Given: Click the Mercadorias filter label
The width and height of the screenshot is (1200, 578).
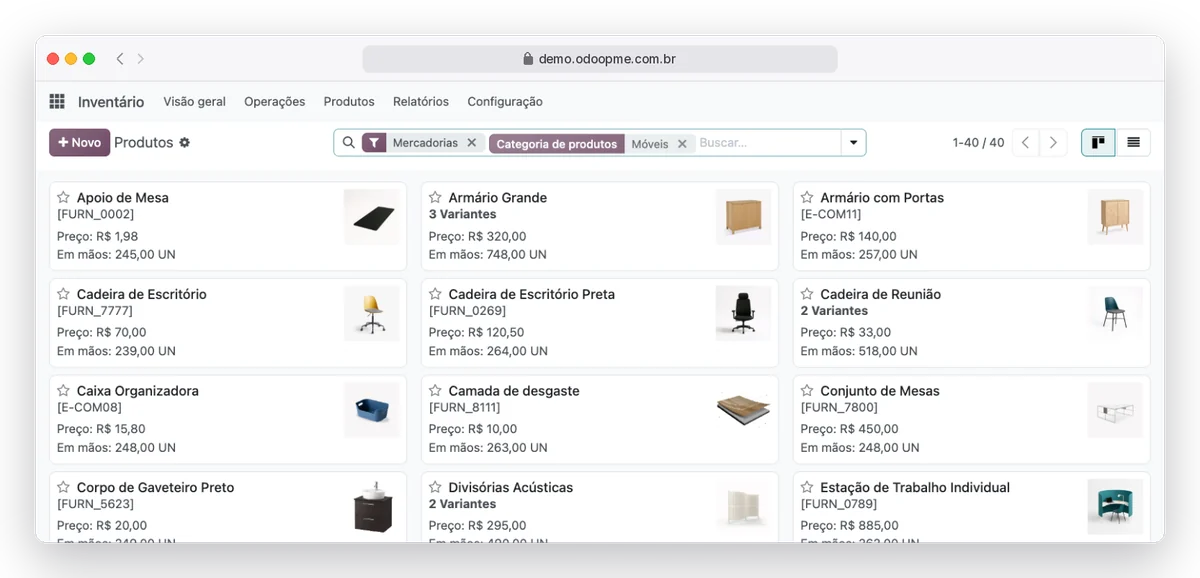Looking at the screenshot, I should tap(425, 143).
